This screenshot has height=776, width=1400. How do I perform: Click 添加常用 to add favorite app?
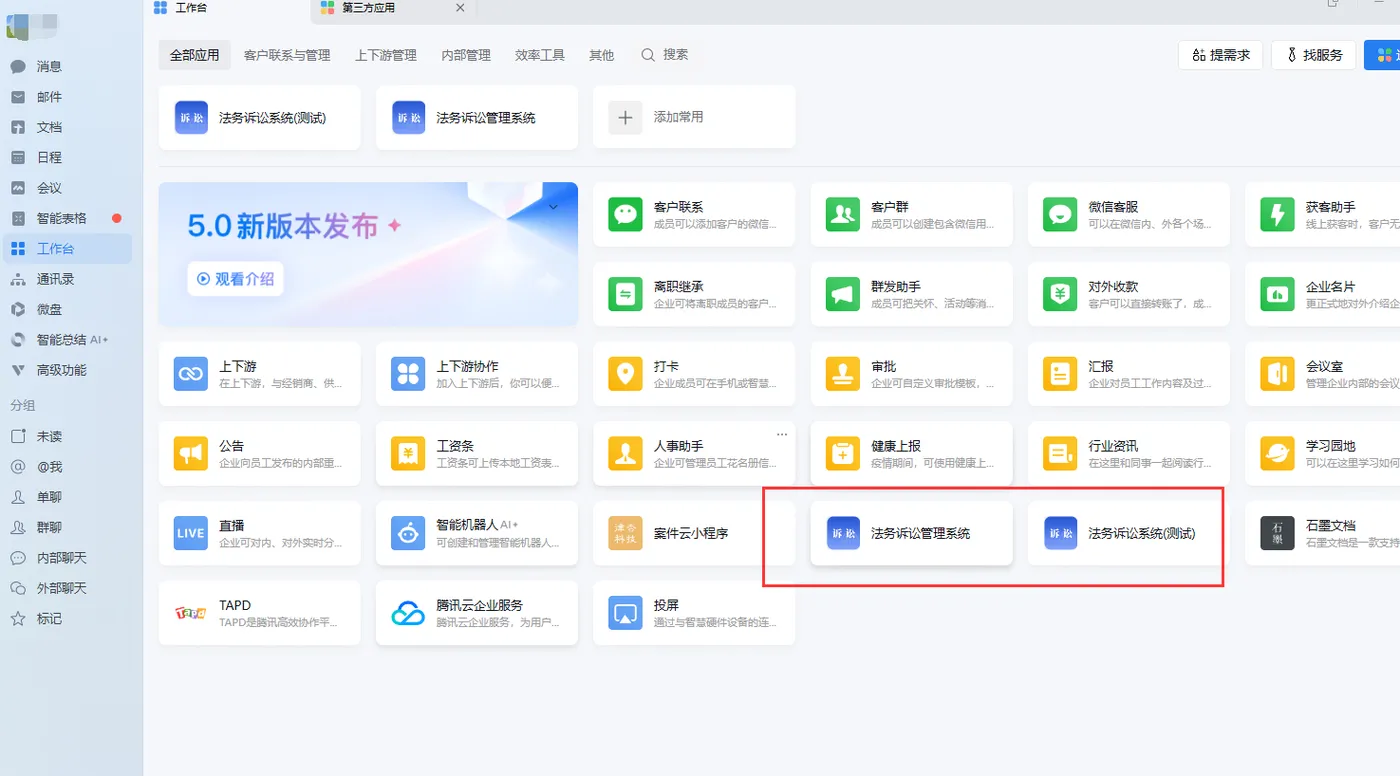click(x=694, y=117)
